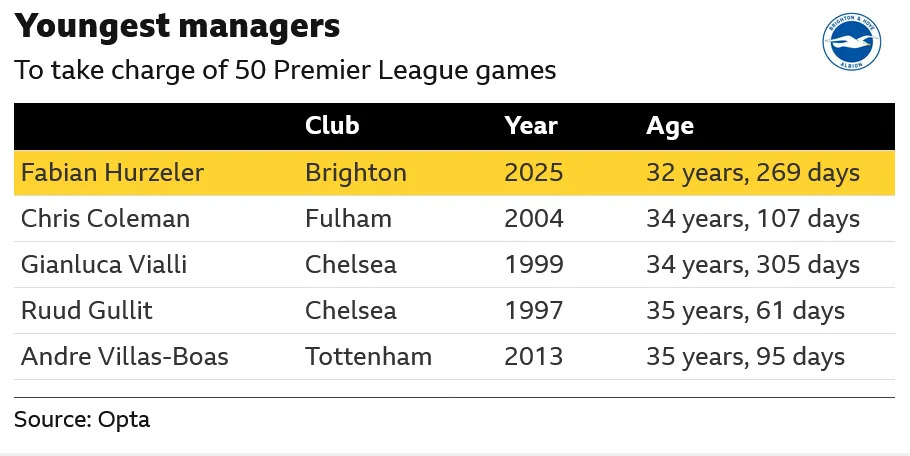Click the '34 years, 107 days' age
The height and width of the screenshot is (456, 910).
point(753,218)
